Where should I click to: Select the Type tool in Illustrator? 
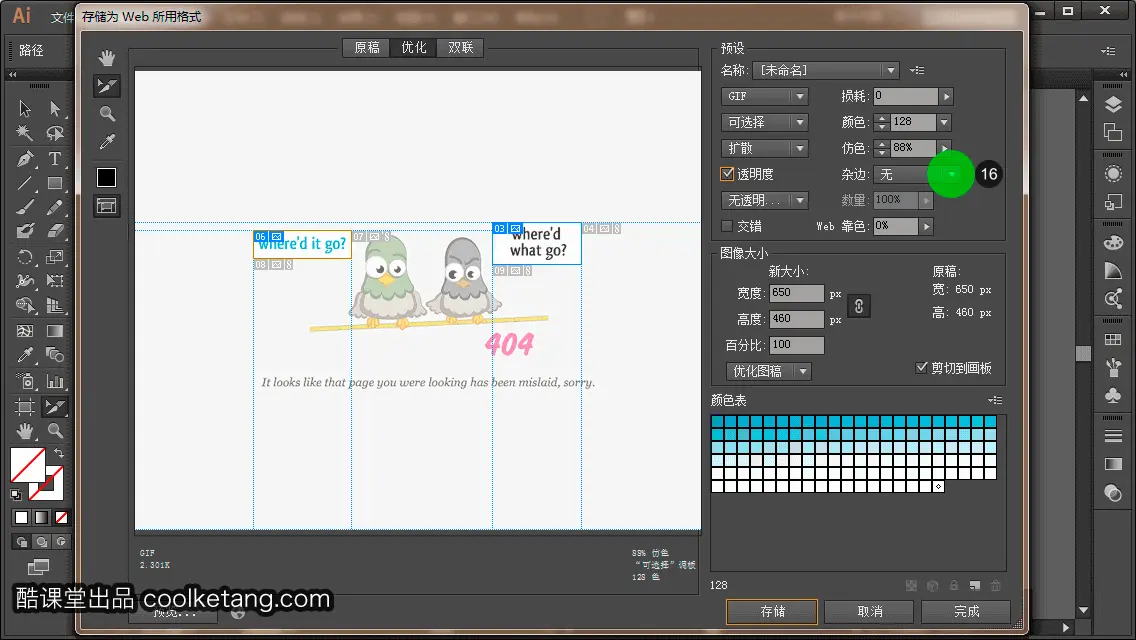click(55, 158)
